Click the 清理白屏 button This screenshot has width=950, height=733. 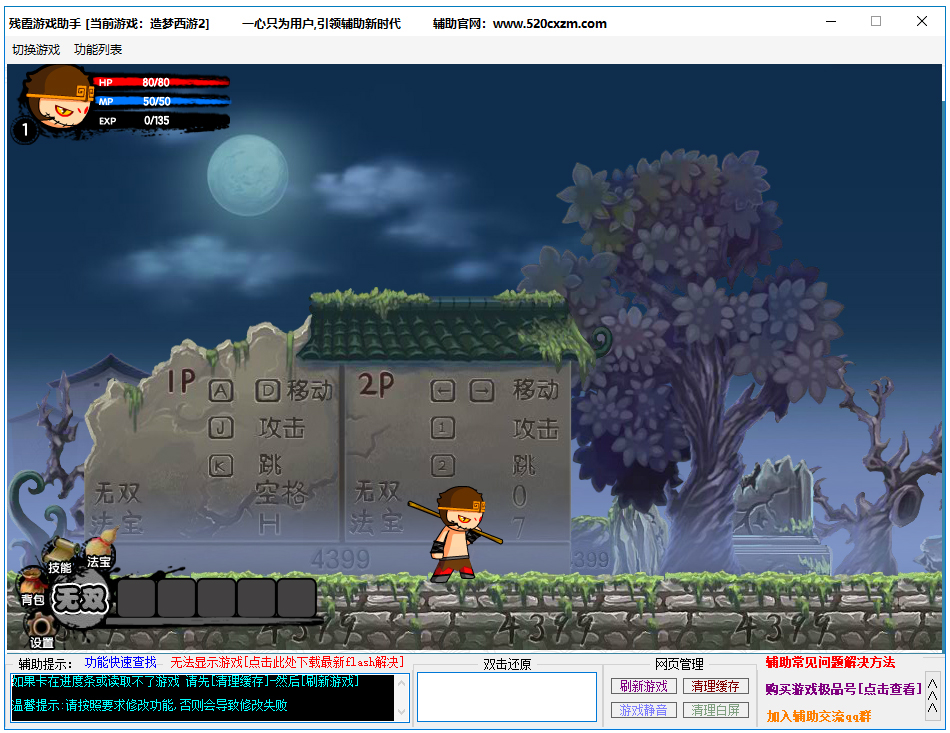(716, 710)
